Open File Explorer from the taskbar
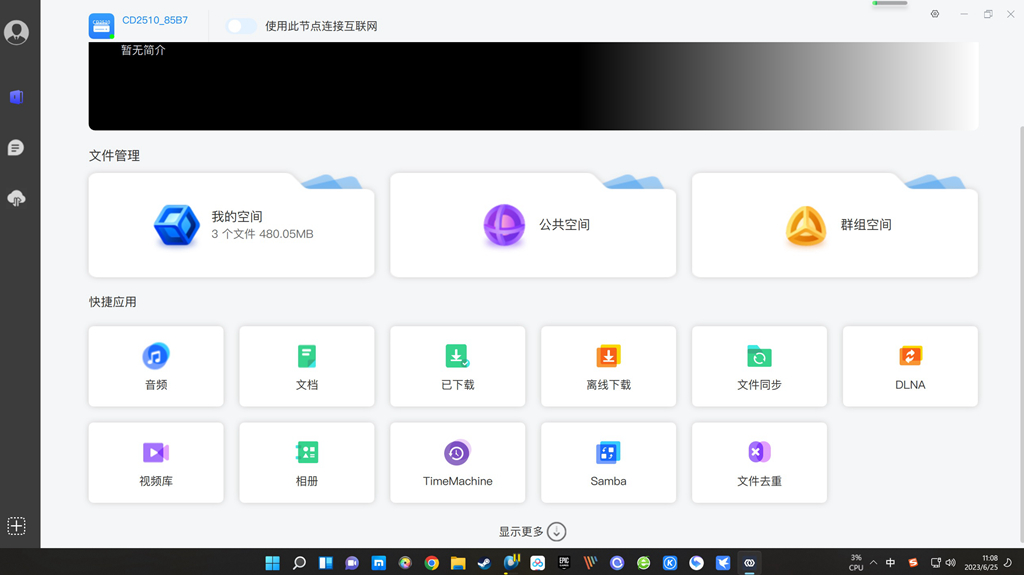This screenshot has width=1024, height=575. [x=458, y=563]
